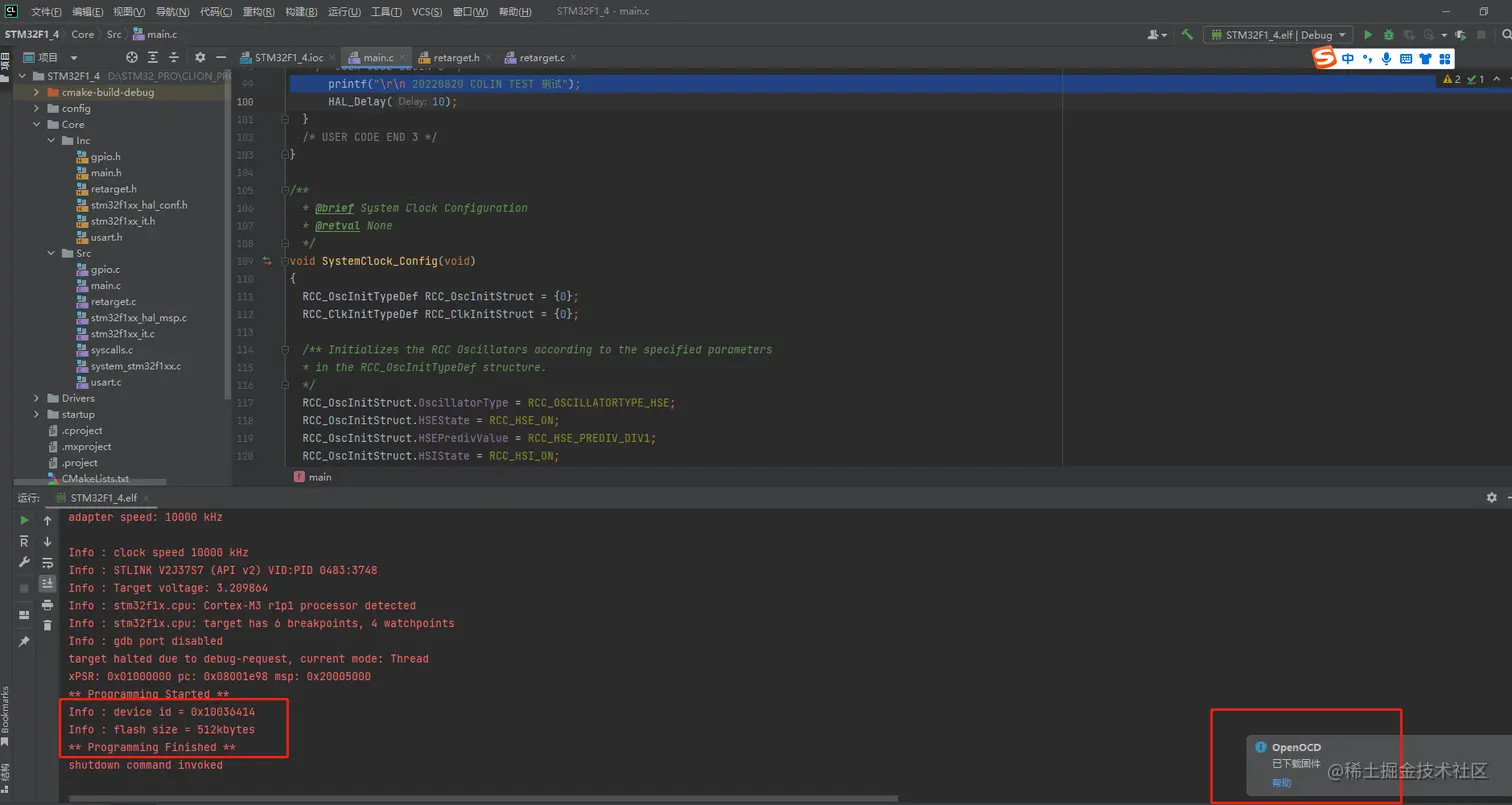Open the Sogou skin shirt icon

pos(1425,59)
